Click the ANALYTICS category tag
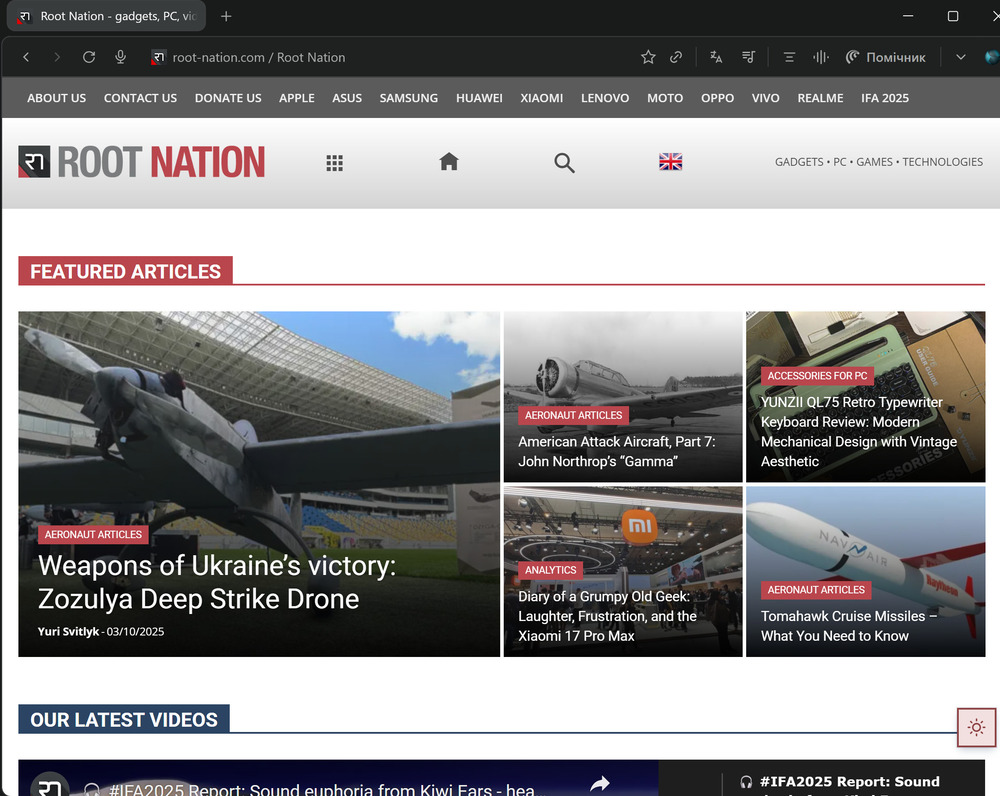 coord(550,570)
